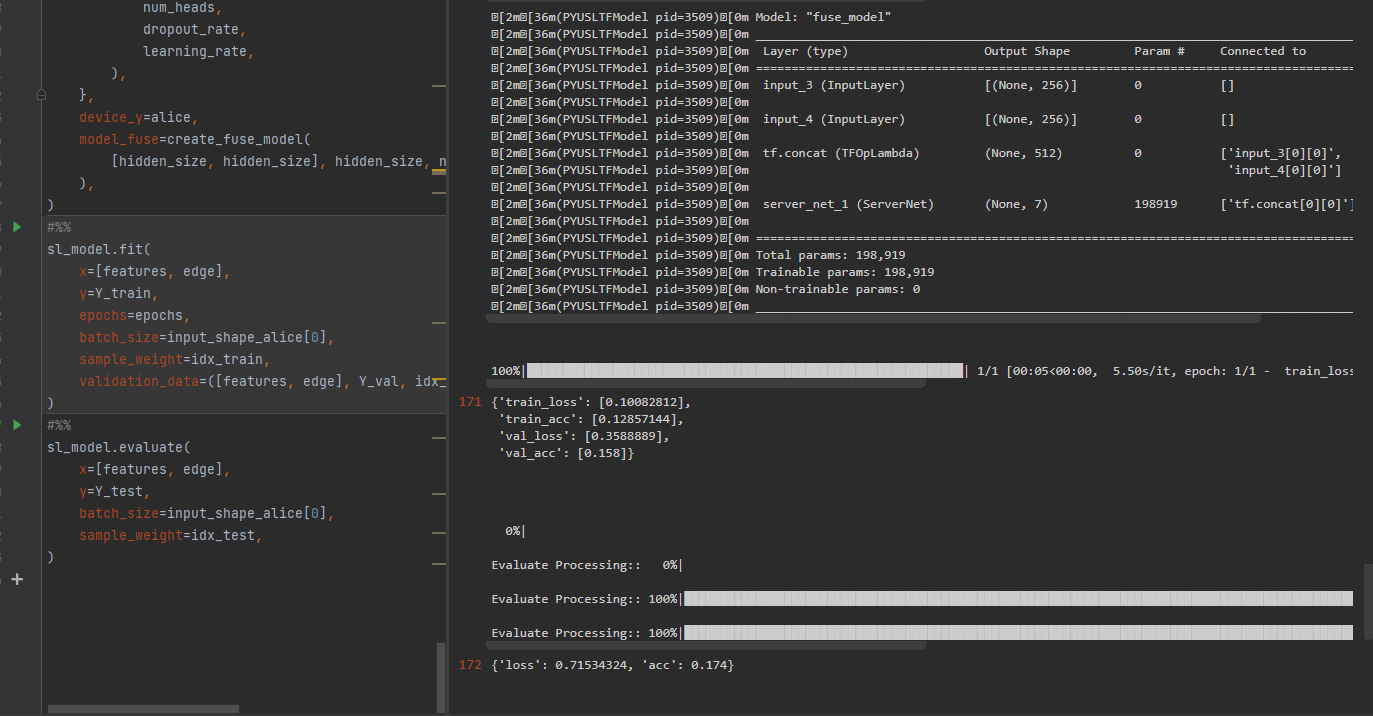Click 'sample_weight=idx_train,' line
1373x716 pixels.
[x=175, y=359]
